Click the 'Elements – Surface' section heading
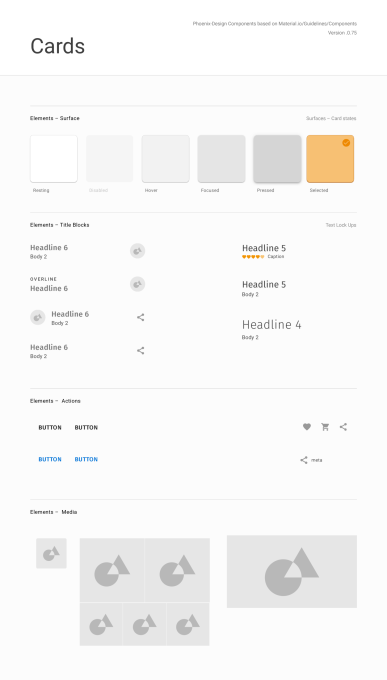Image resolution: width=387 pixels, height=680 pixels. 55,118
